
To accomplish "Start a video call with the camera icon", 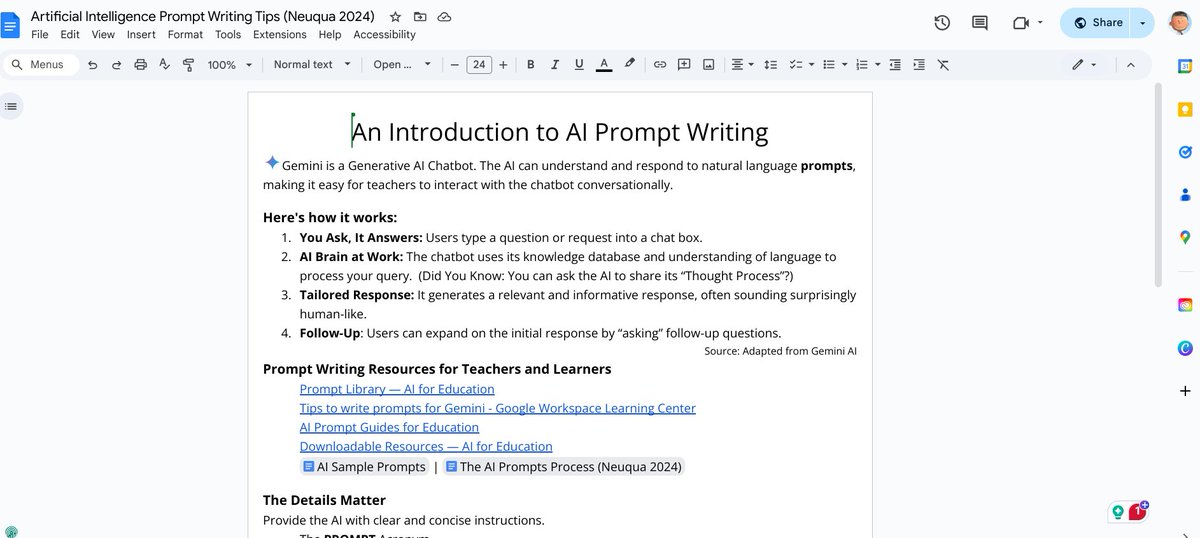I will 1021,23.
